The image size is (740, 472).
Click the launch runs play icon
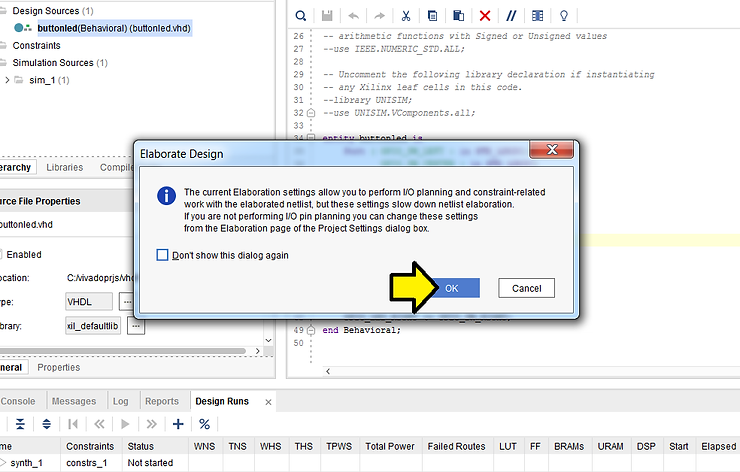click(125, 424)
